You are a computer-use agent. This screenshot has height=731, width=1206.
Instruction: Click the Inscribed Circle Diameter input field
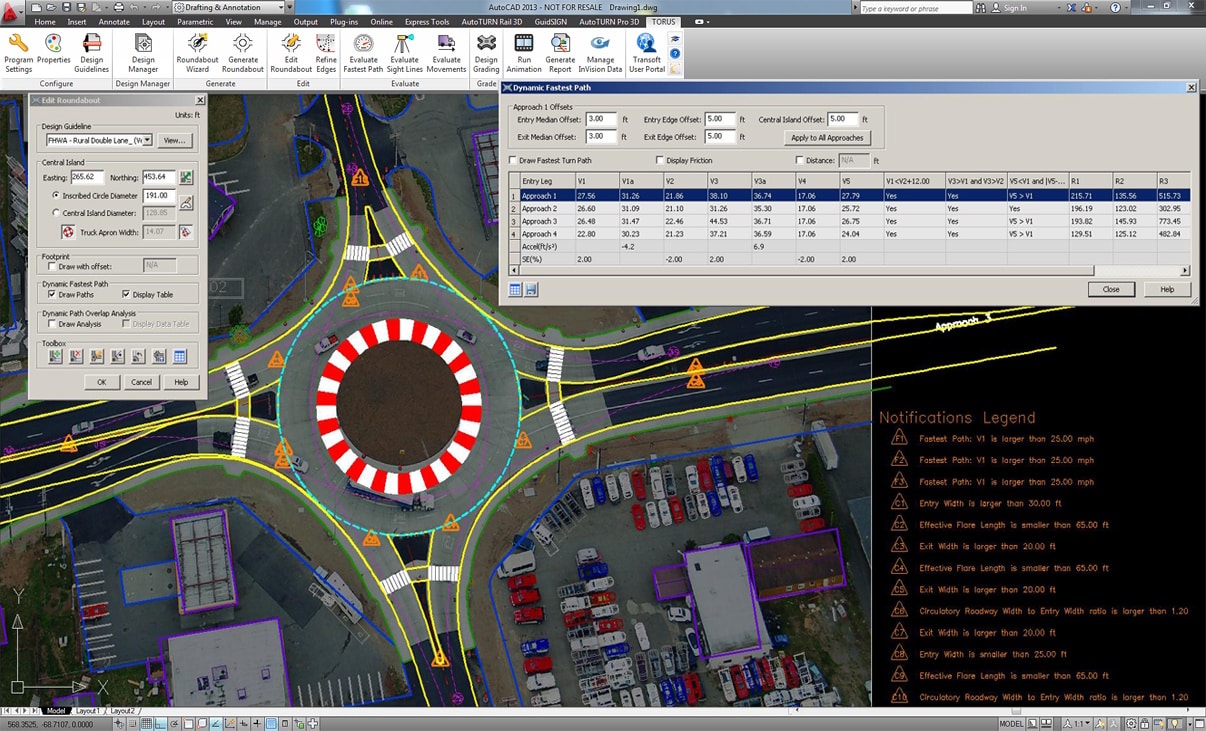158,196
